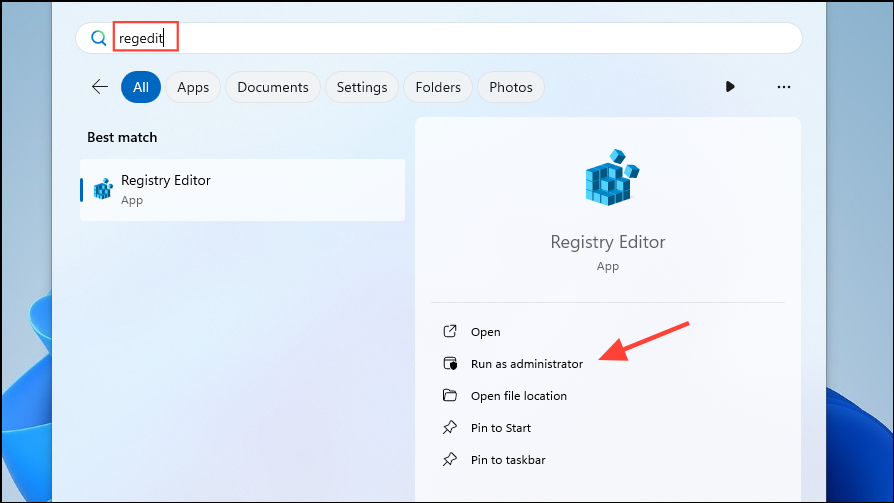Switch to the Photos filter tab
894x503 pixels.
[x=510, y=87]
